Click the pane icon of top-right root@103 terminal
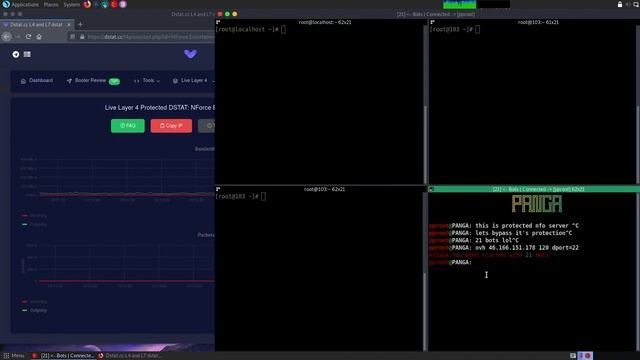This screenshot has width=640, height=360. (433, 22)
